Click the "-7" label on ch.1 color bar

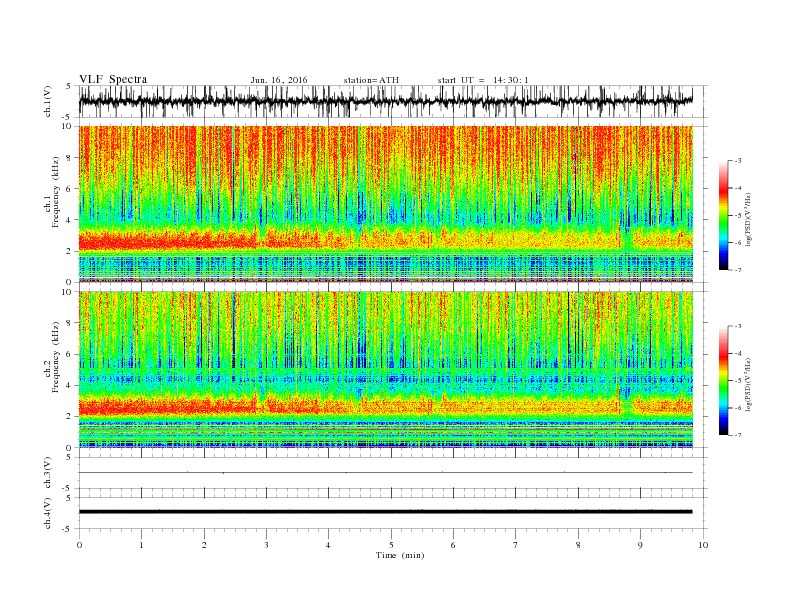click(737, 270)
